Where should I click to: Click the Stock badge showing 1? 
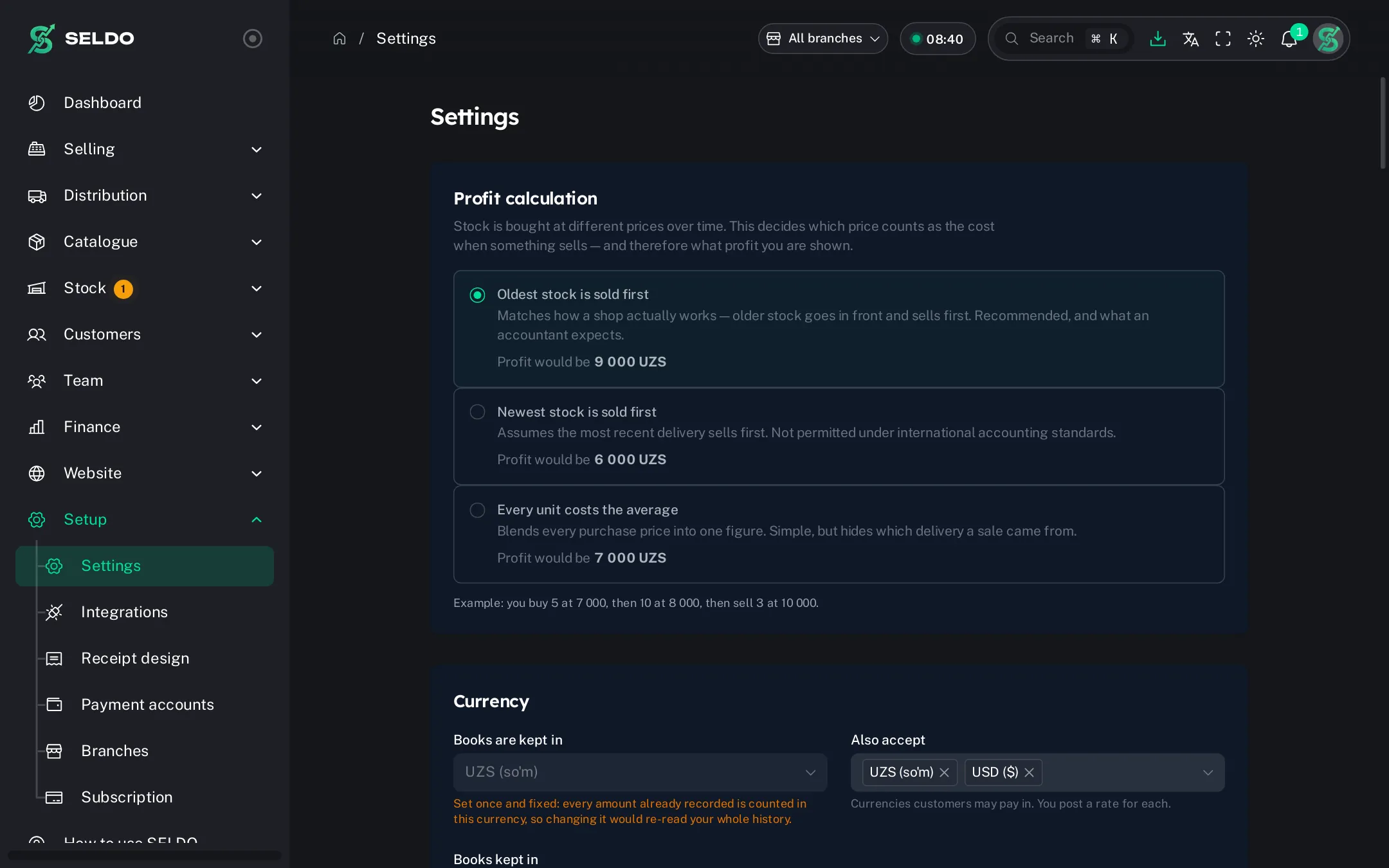pos(123,289)
